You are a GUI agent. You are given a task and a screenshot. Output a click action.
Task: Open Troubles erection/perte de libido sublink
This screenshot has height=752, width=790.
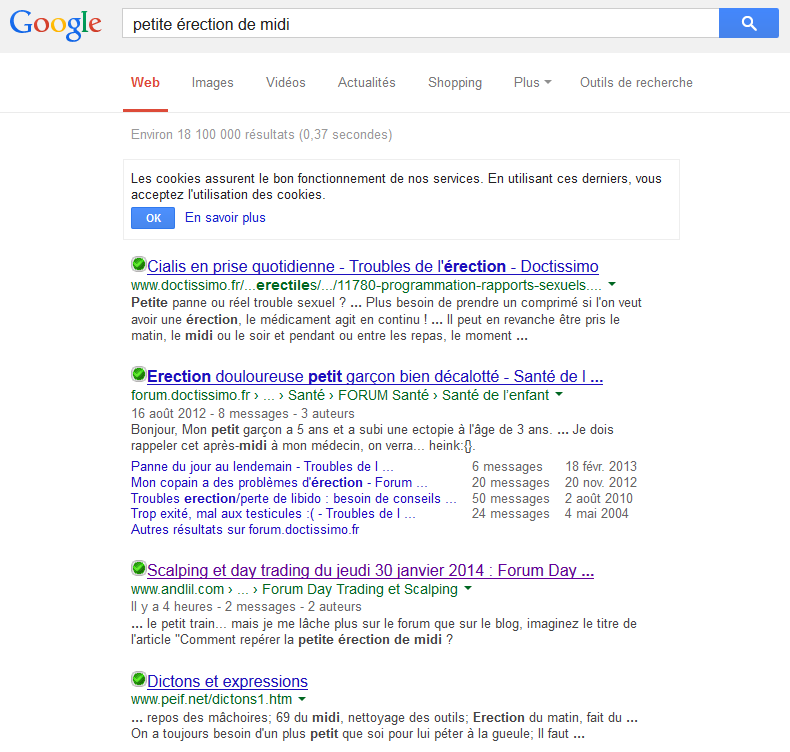pos(294,499)
